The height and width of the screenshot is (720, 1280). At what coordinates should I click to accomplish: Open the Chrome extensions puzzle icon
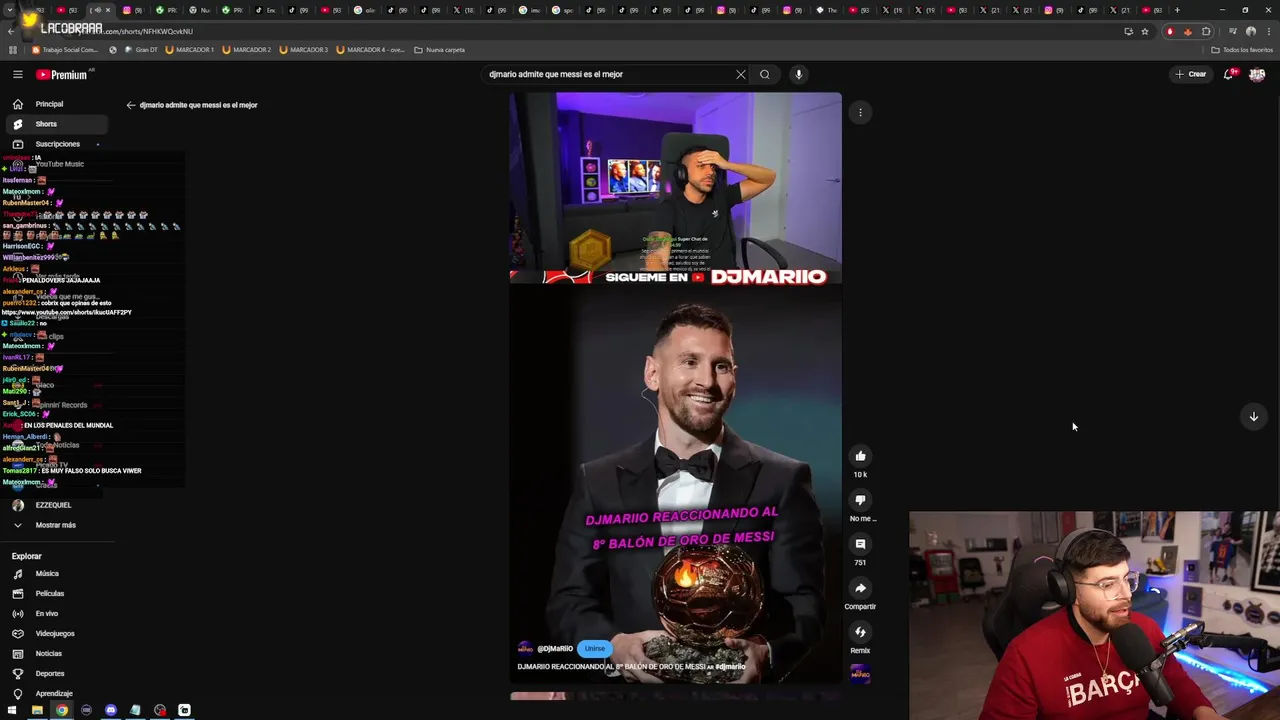[x=1206, y=31]
